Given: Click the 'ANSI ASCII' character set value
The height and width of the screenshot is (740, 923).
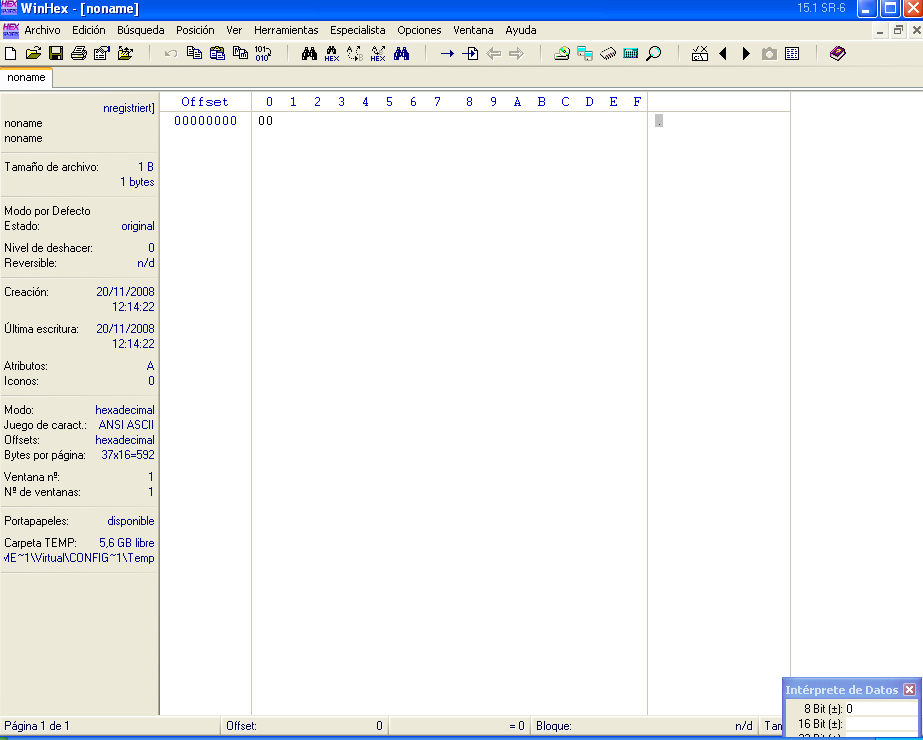Looking at the screenshot, I should pyautogui.click(x=126, y=425).
